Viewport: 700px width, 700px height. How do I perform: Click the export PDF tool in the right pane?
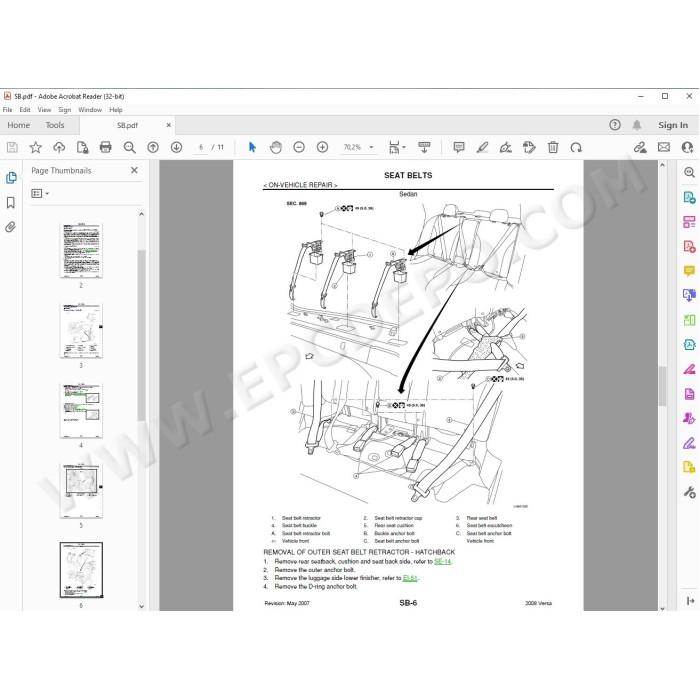pos(689,197)
